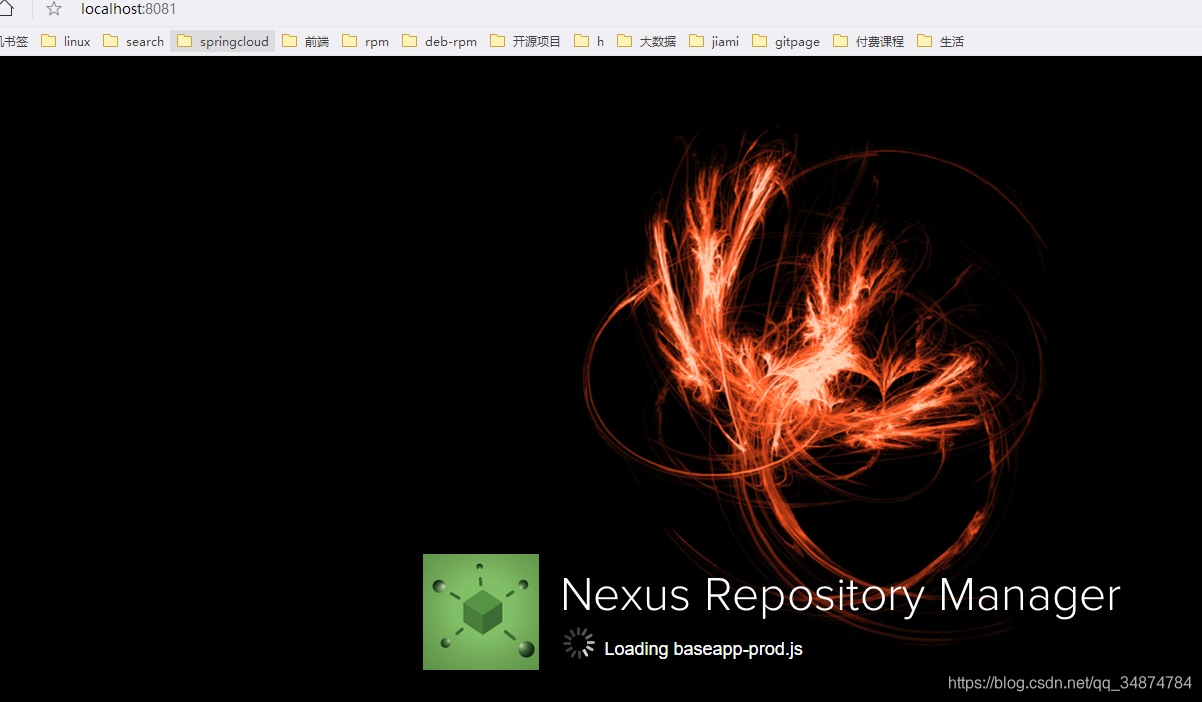Open the 付费课程 bookmarks folder
This screenshot has height=702, width=1202.
pyautogui.click(x=868, y=41)
